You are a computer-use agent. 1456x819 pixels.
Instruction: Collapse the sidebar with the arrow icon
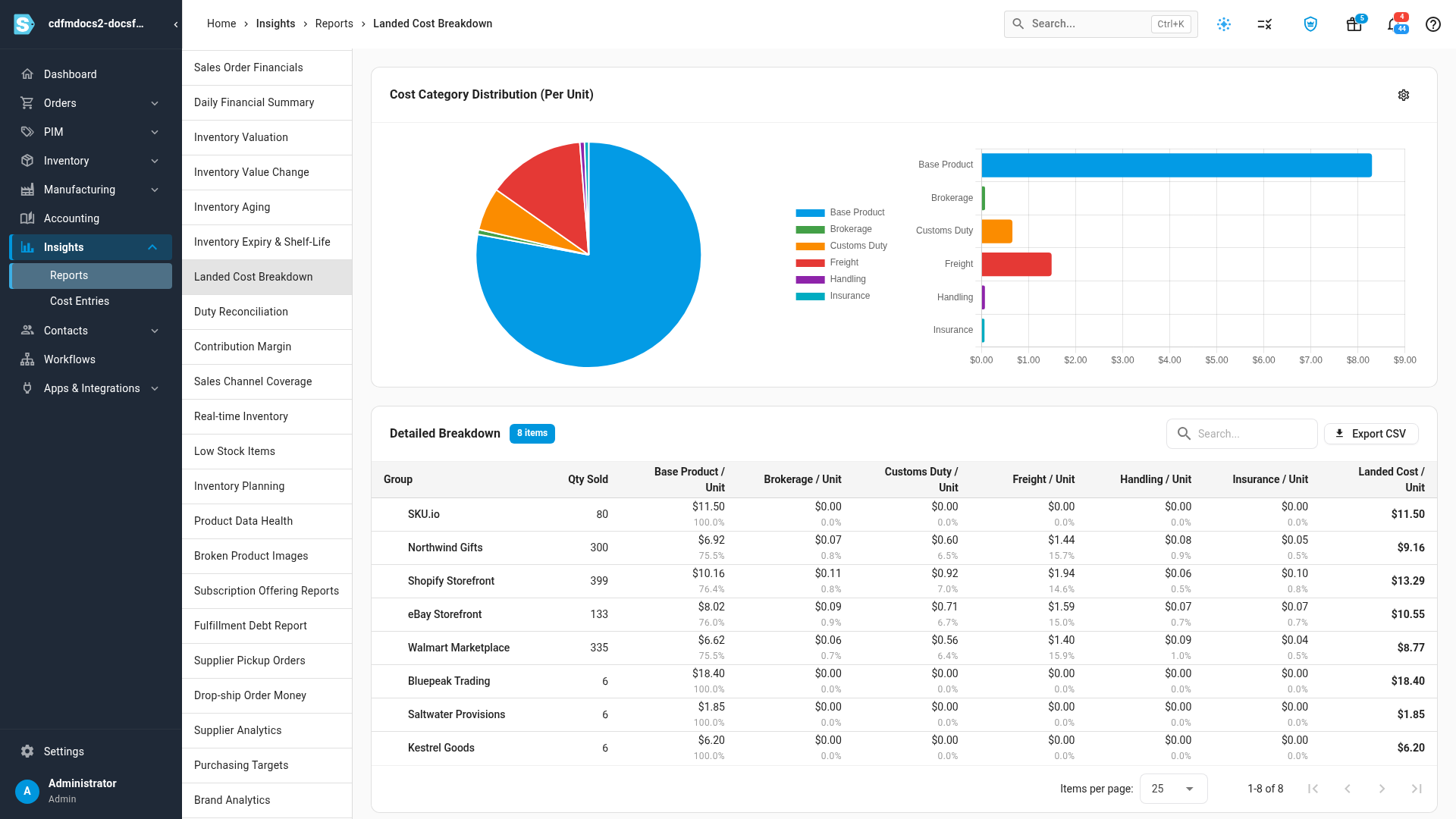(x=176, y=24)
